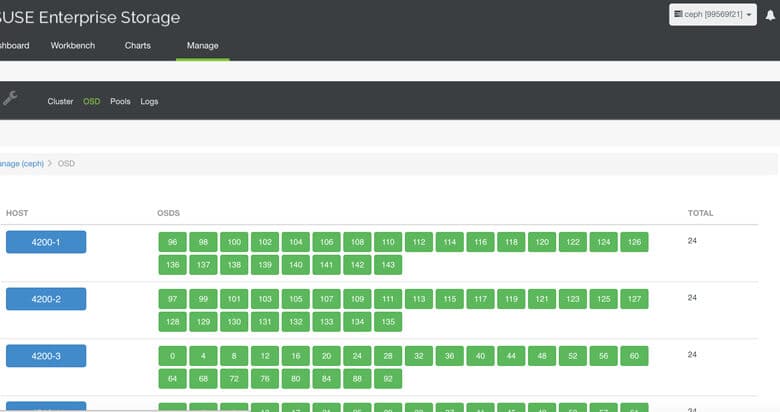Click OSD 128 tile
The image size is (780, 412).
click(x=173, y=322)
